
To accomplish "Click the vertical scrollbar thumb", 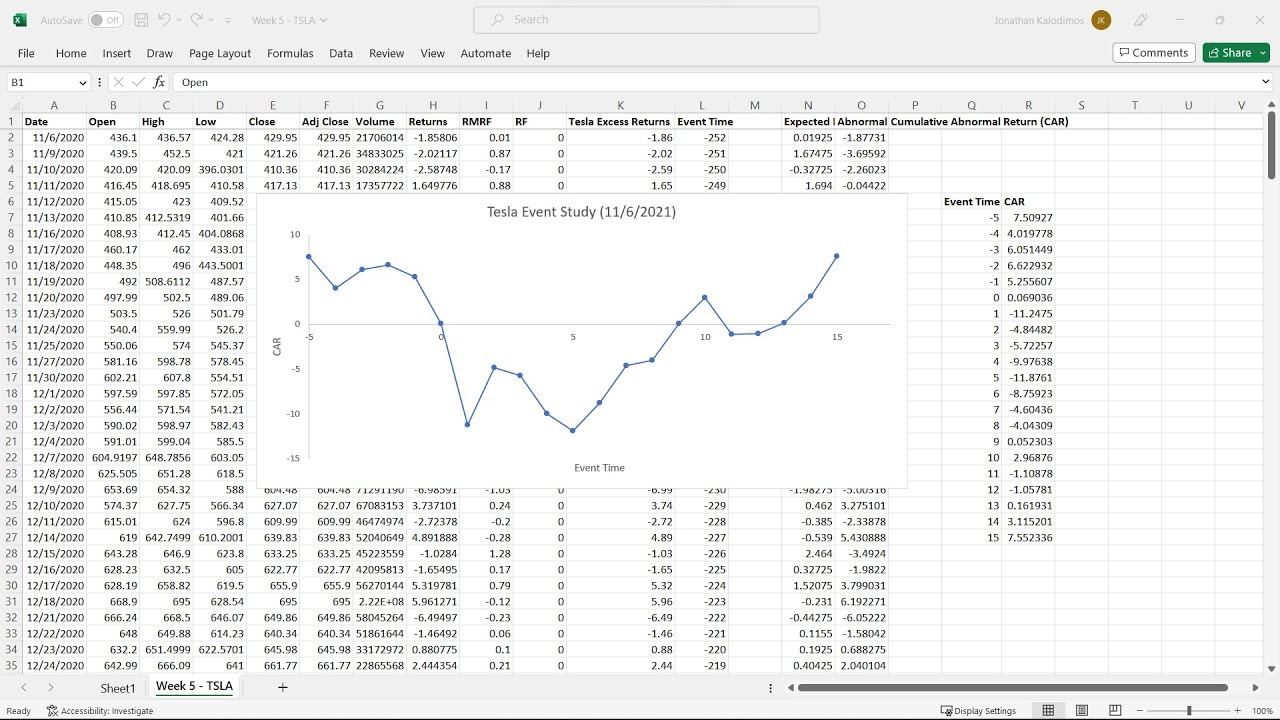I will [x=1272, y=146].
